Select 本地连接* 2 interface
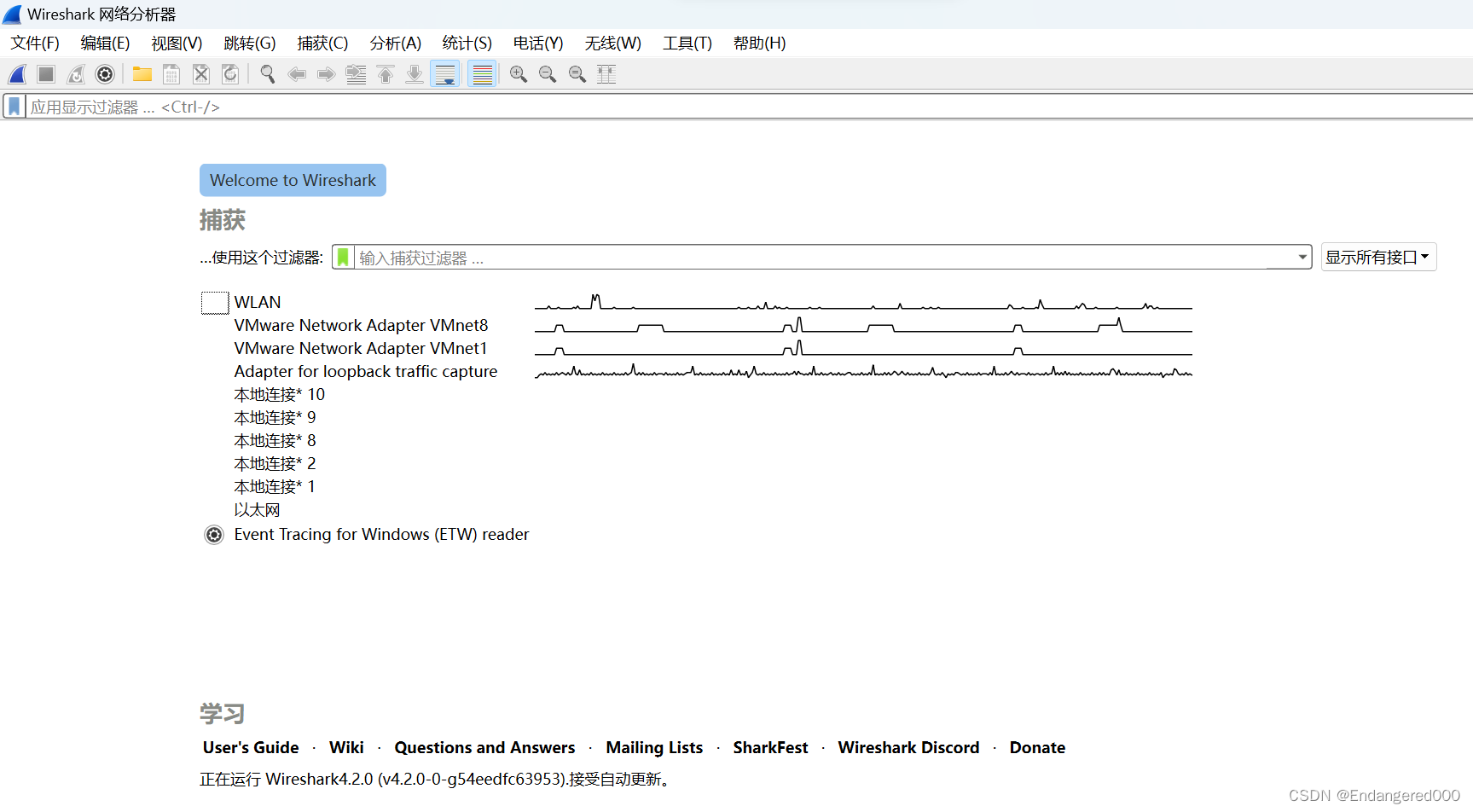This screenshot has height=812, width=1473. tap(275, 464)
